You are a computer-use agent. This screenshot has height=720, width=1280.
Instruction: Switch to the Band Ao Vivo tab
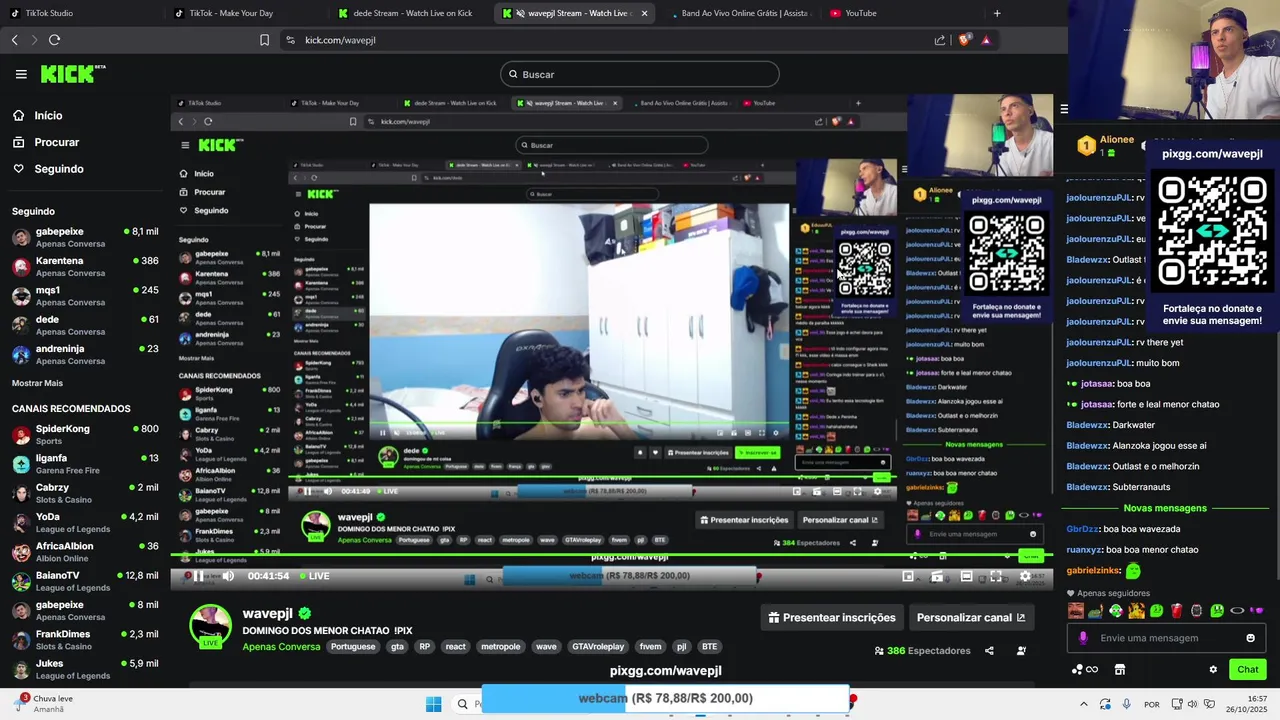740,13
